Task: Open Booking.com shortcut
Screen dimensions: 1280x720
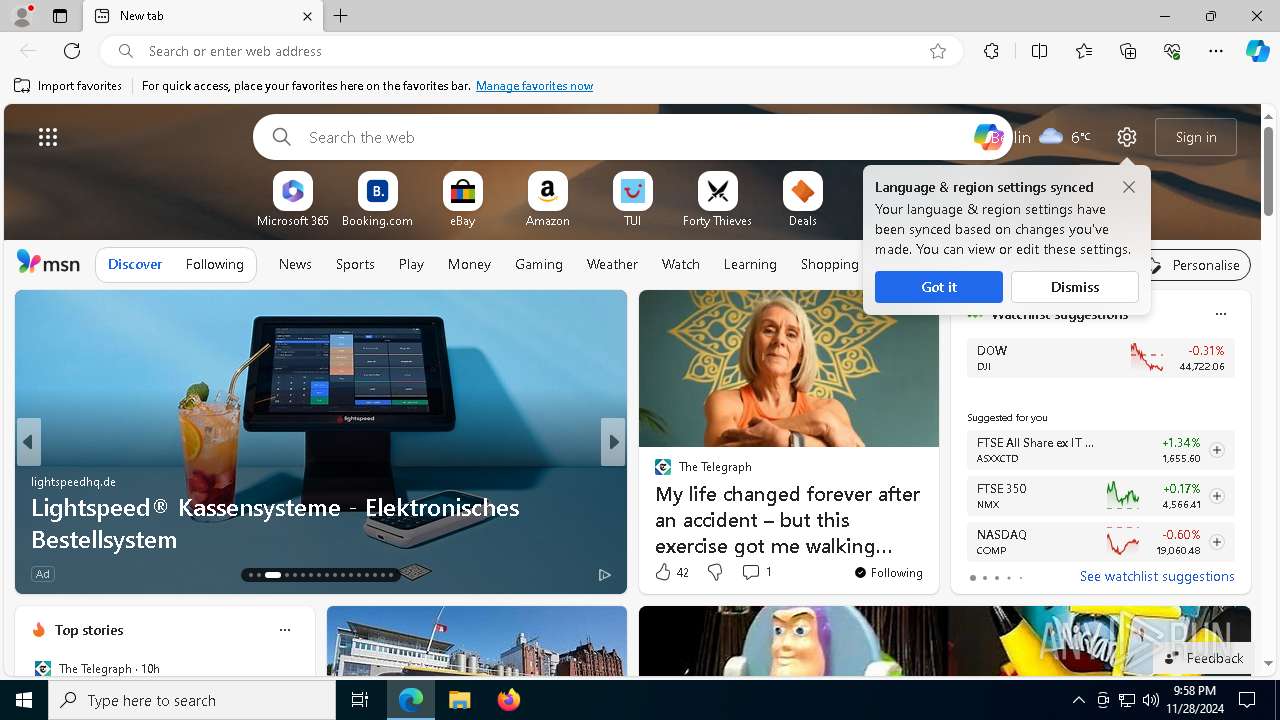Action: pos(377,199)
